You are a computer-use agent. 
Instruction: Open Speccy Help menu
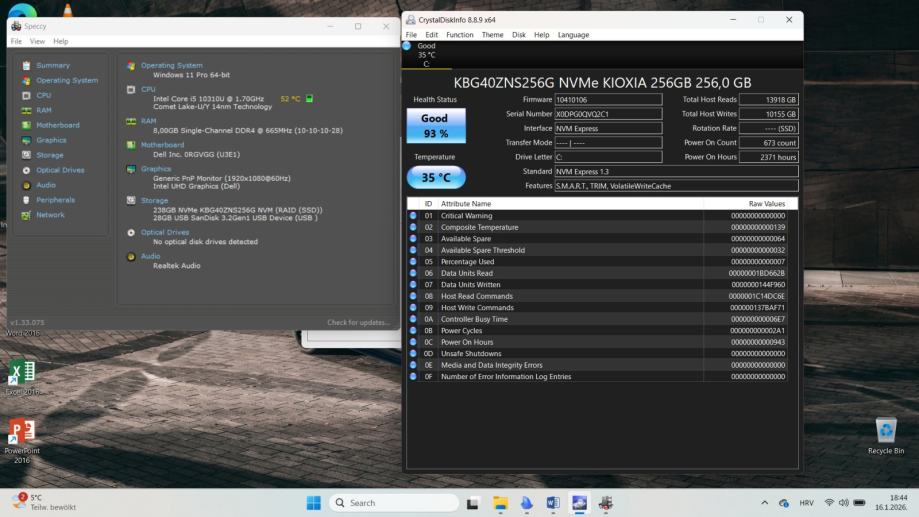[x=60, y=42]
